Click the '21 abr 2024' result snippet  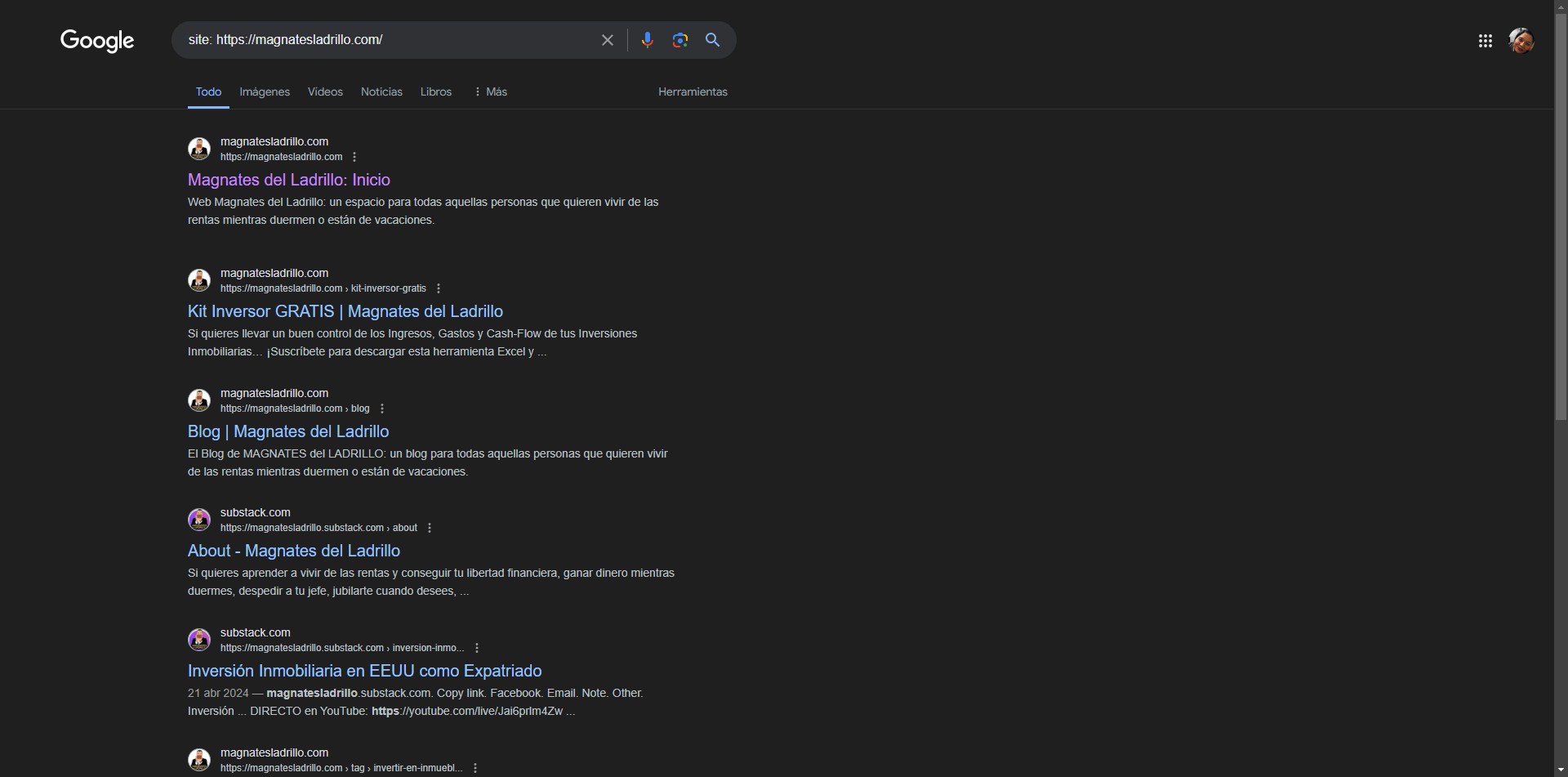click(416, 702)
